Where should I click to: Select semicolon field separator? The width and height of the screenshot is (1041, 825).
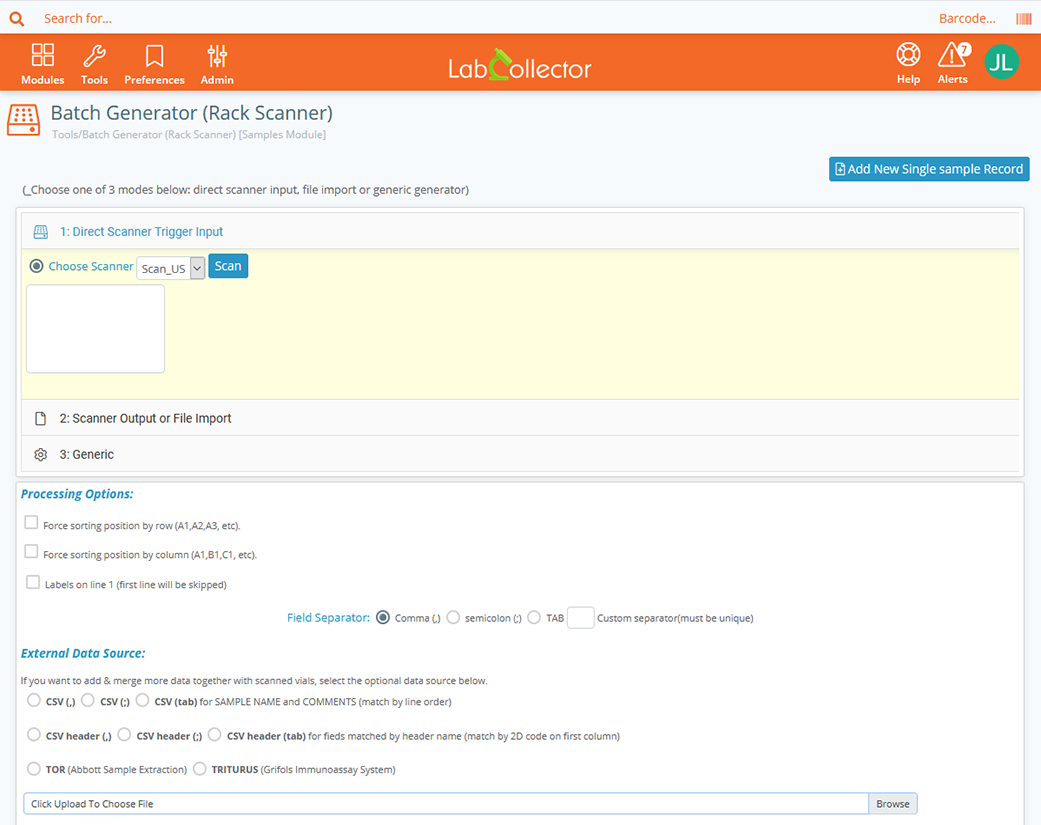pos(453,617)
